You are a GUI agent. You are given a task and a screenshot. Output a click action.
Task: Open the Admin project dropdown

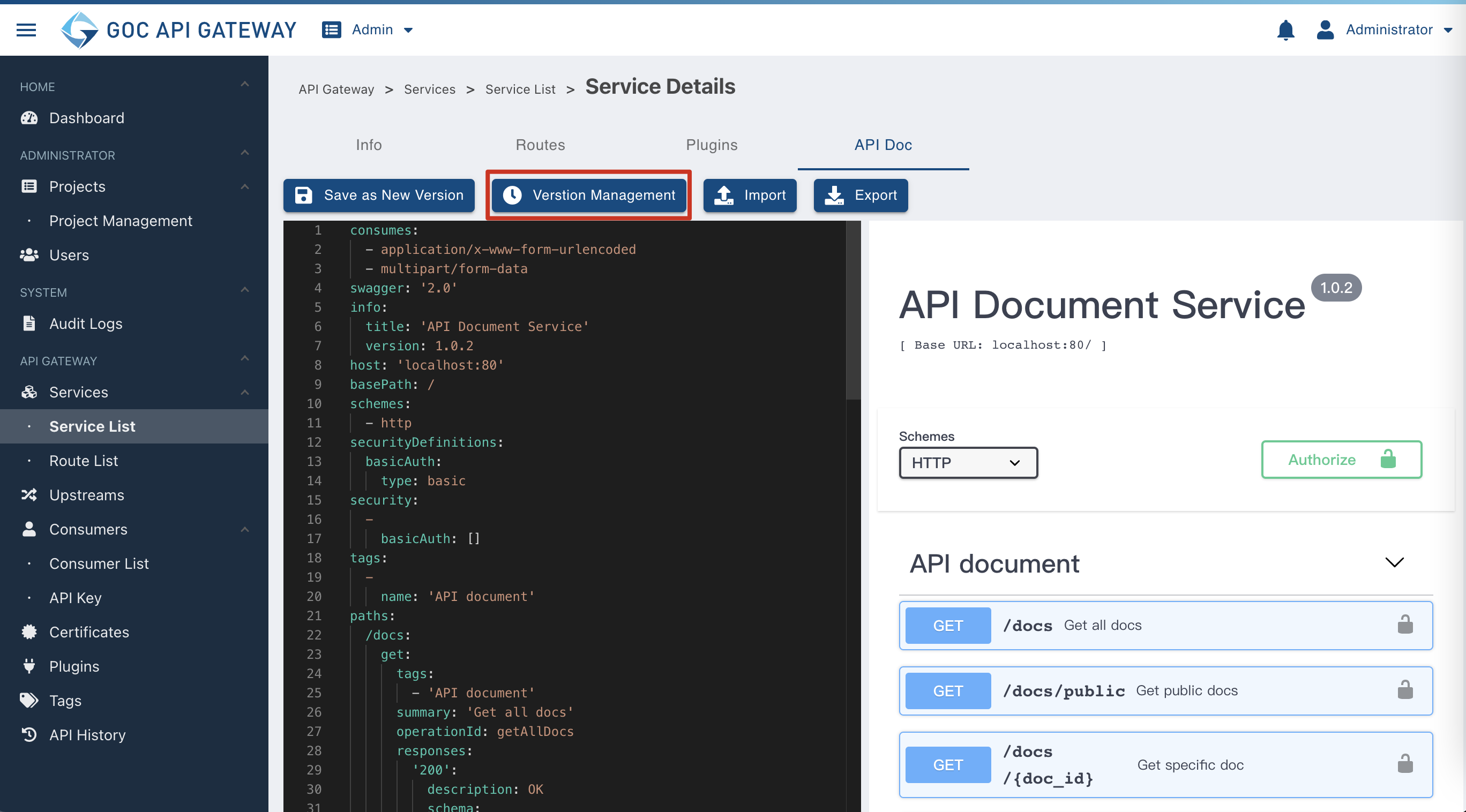click(x=368, y=29)
